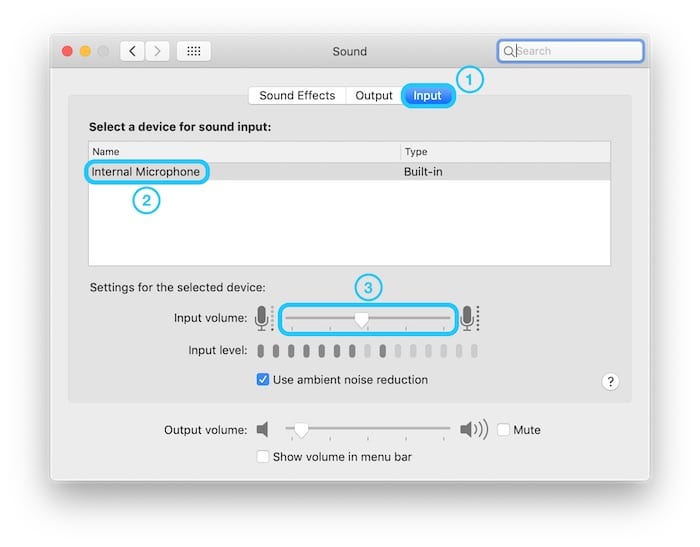This screenshot has width=700, height=547.
Task: Open help with the question mark button
Action: tap(610, 381)
